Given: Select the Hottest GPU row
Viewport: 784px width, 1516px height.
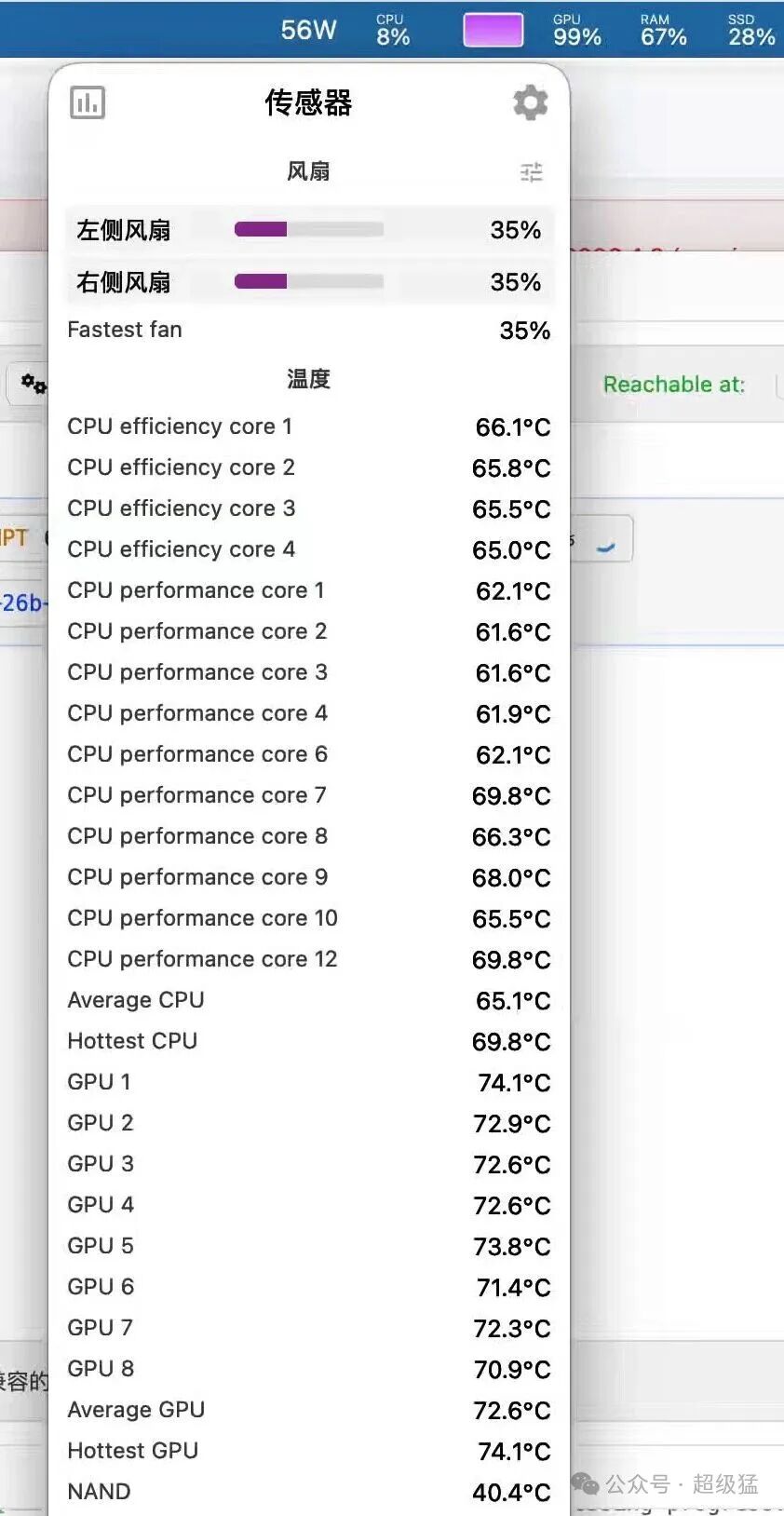Looking at the screenshot, I should pyautogui.click(x=309, y=1451).
